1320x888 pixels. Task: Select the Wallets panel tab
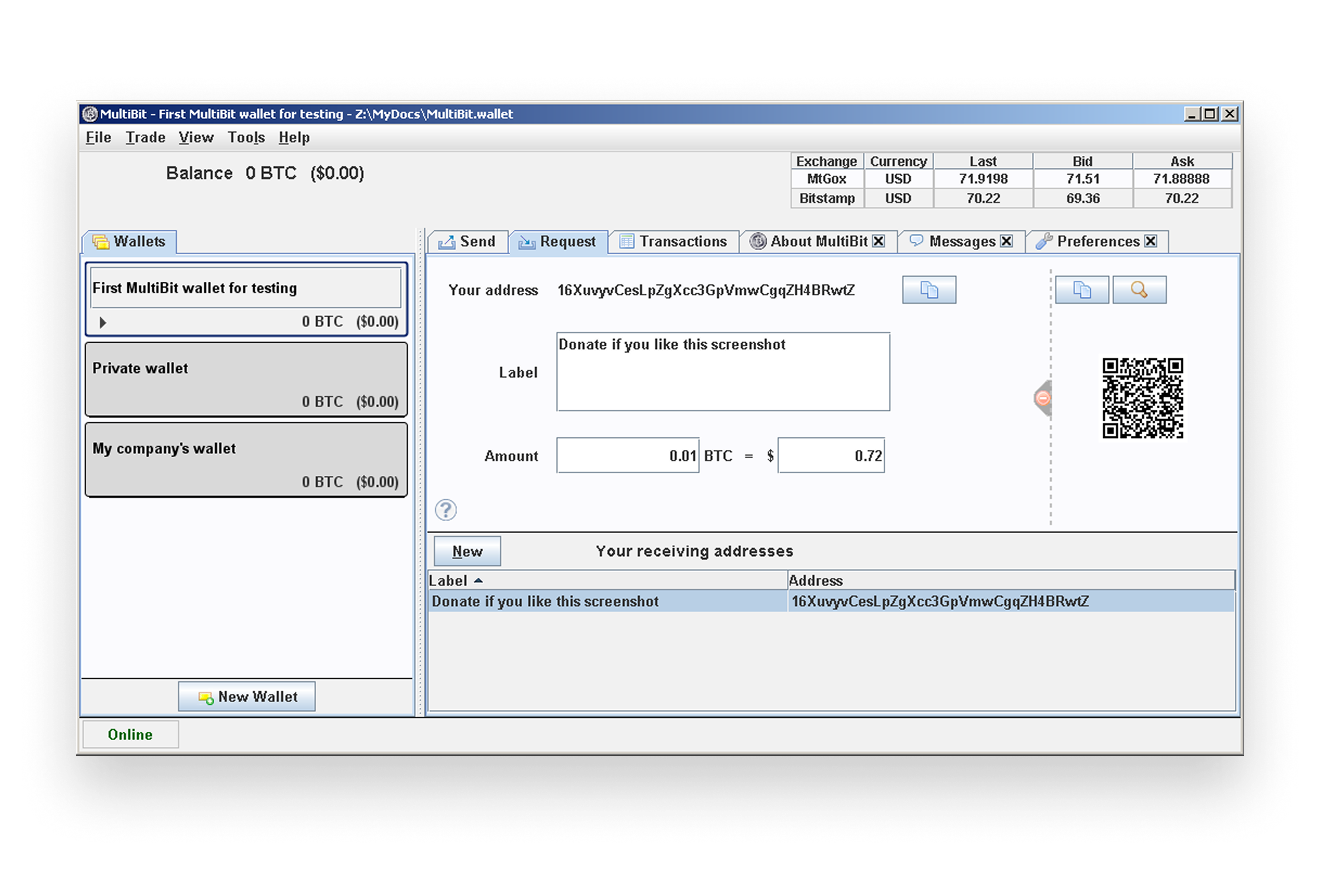point(129,241)
